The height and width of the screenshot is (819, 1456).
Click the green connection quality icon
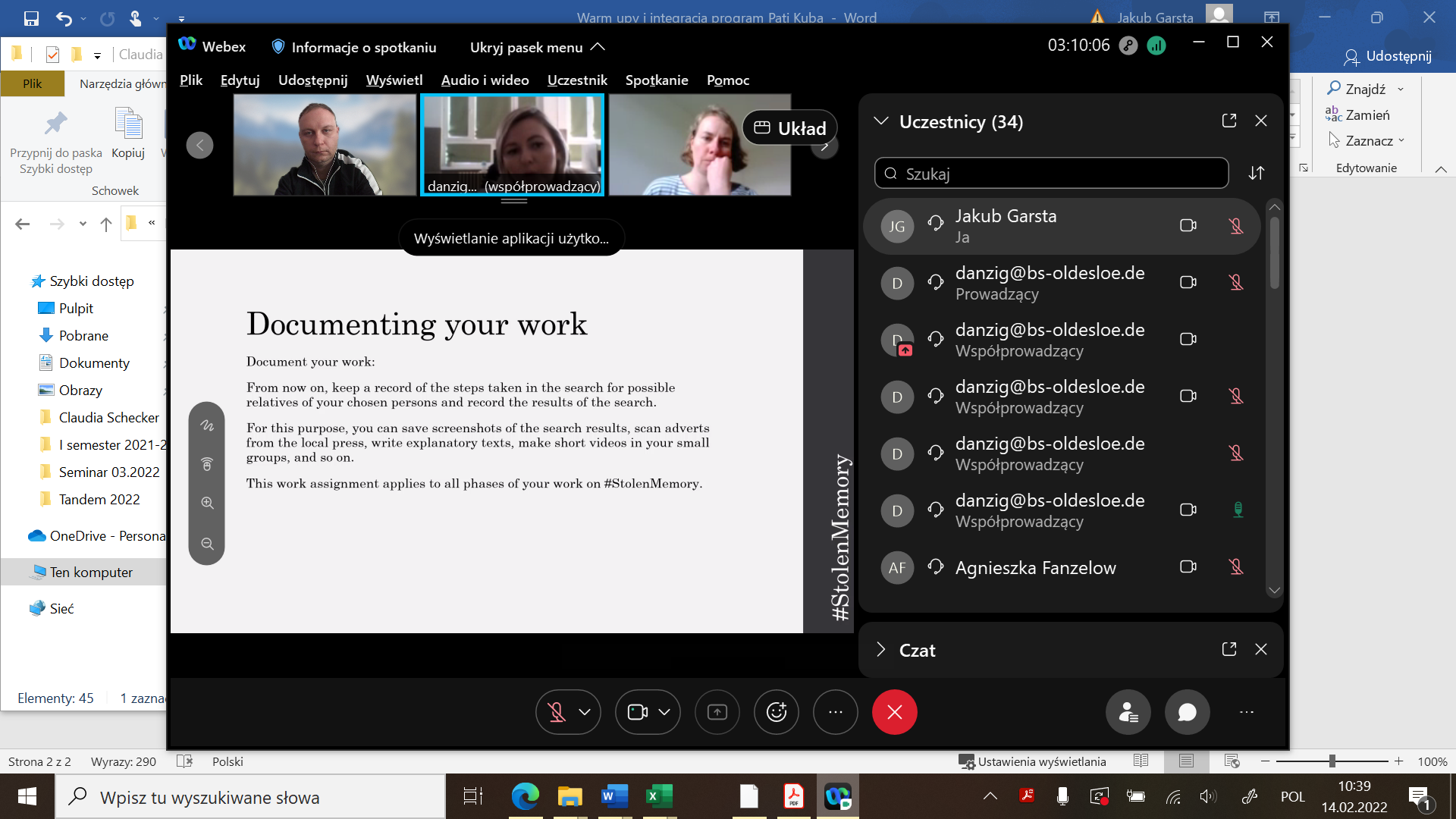pyautogui.click(x=1156, y=45)
